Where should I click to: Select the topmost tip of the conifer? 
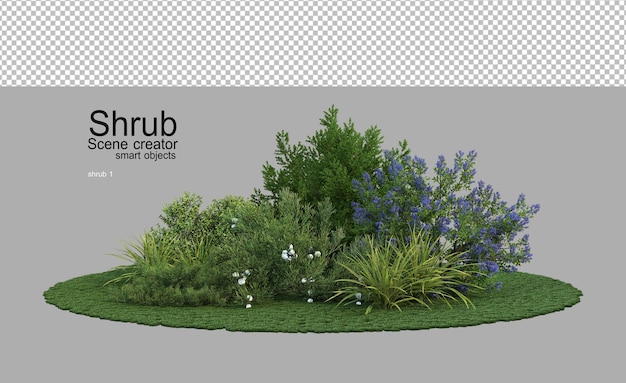click(333, 108)
